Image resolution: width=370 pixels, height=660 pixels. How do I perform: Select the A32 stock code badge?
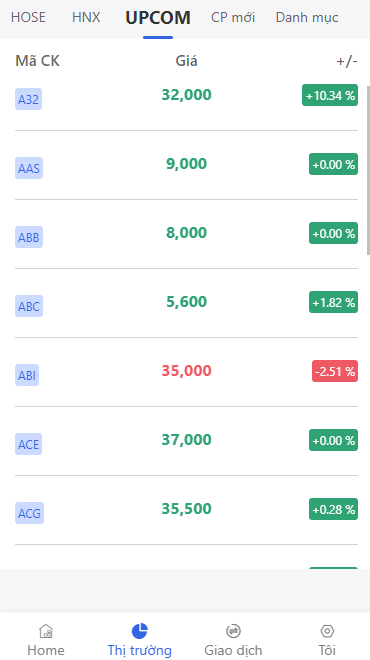tap(28, 99)
